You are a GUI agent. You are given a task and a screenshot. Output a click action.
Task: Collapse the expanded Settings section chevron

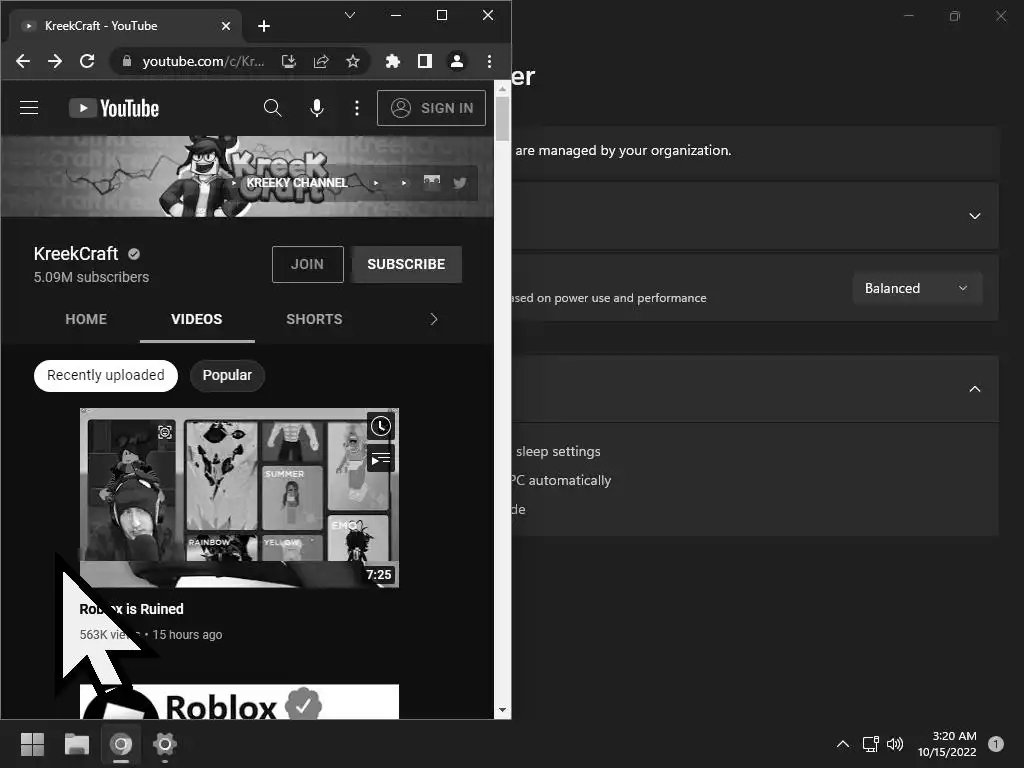pos(974,389)
